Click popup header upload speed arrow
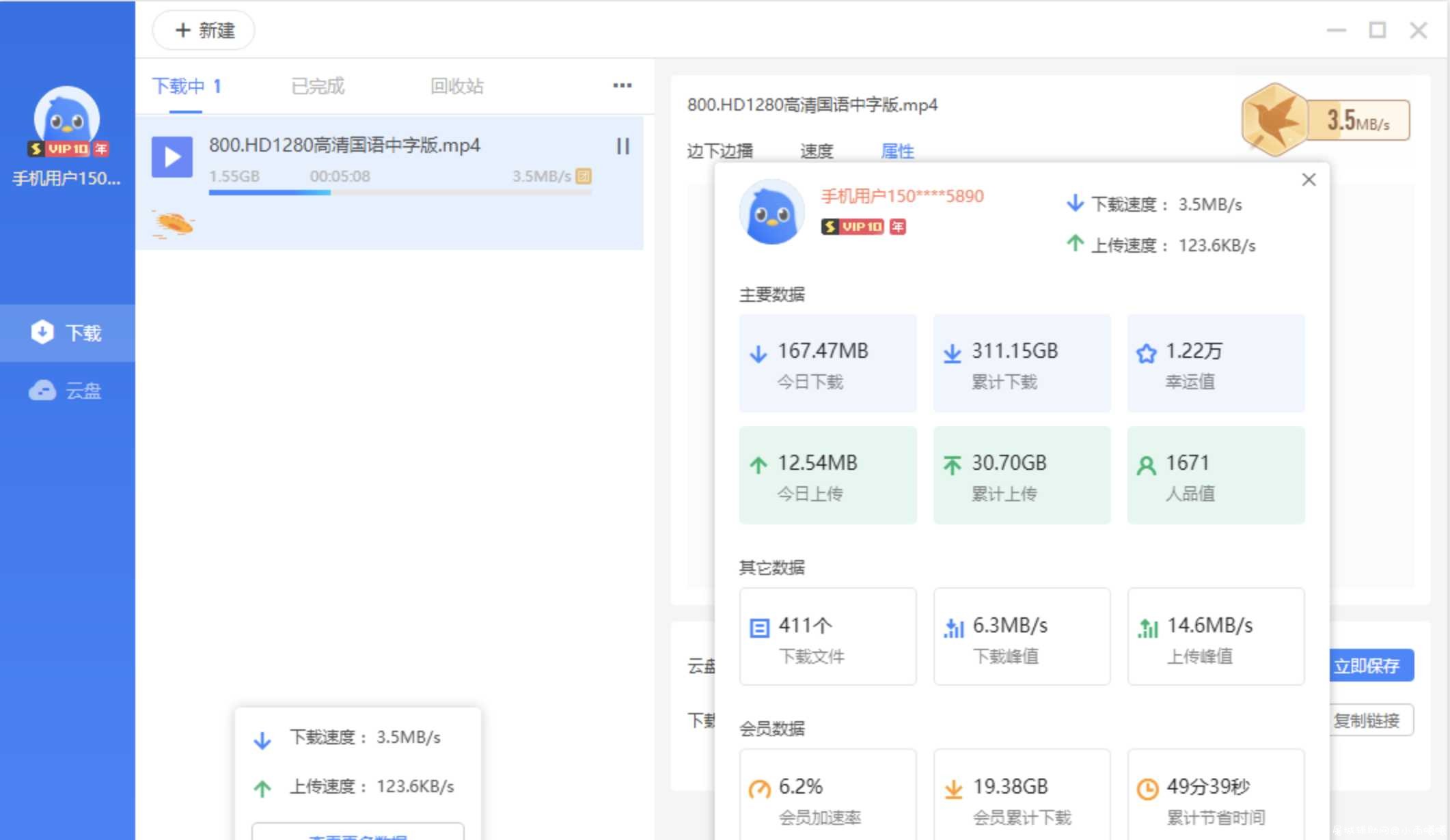The width and height of the screenshot is (1450, 840). [x=1075, y=243]
